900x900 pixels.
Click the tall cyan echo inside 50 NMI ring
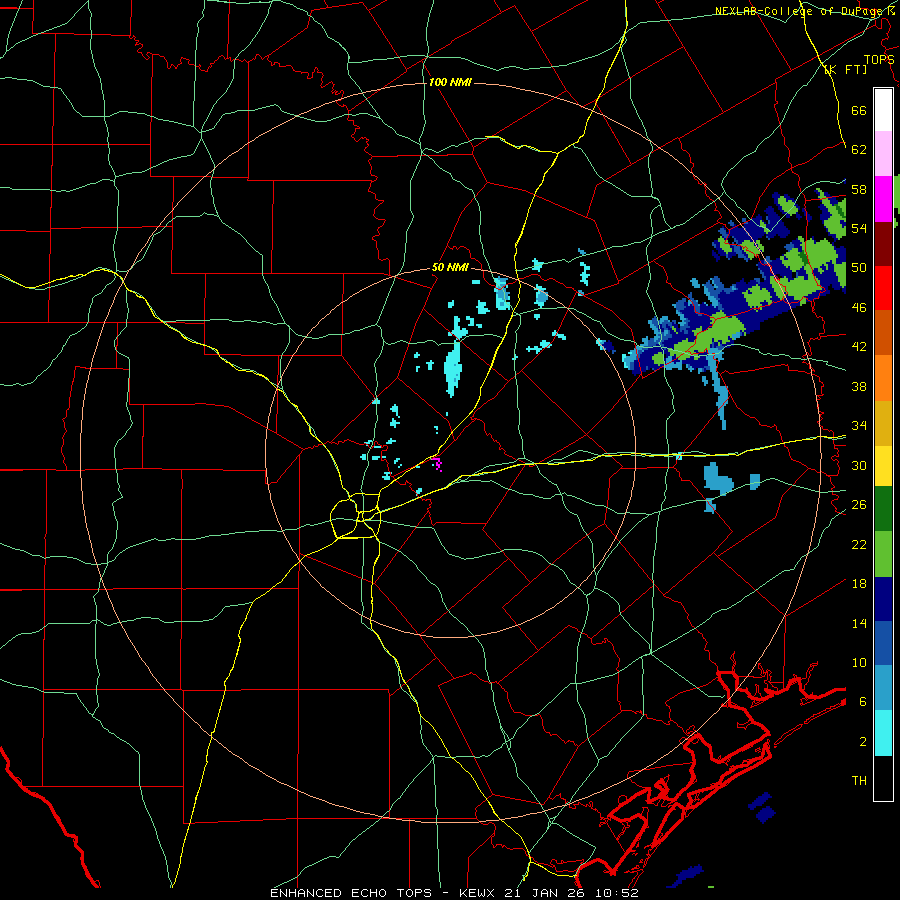453,367
